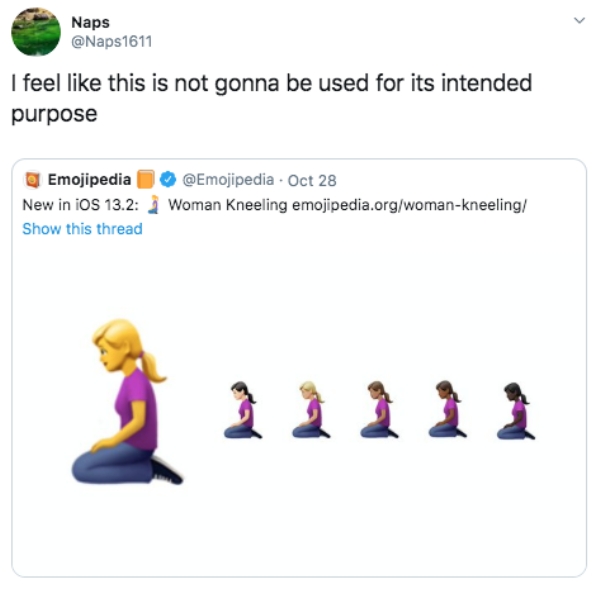Click the inline kneeling woman emoji
The height and width of the screenshot is (593, 600).
[153, 205]
